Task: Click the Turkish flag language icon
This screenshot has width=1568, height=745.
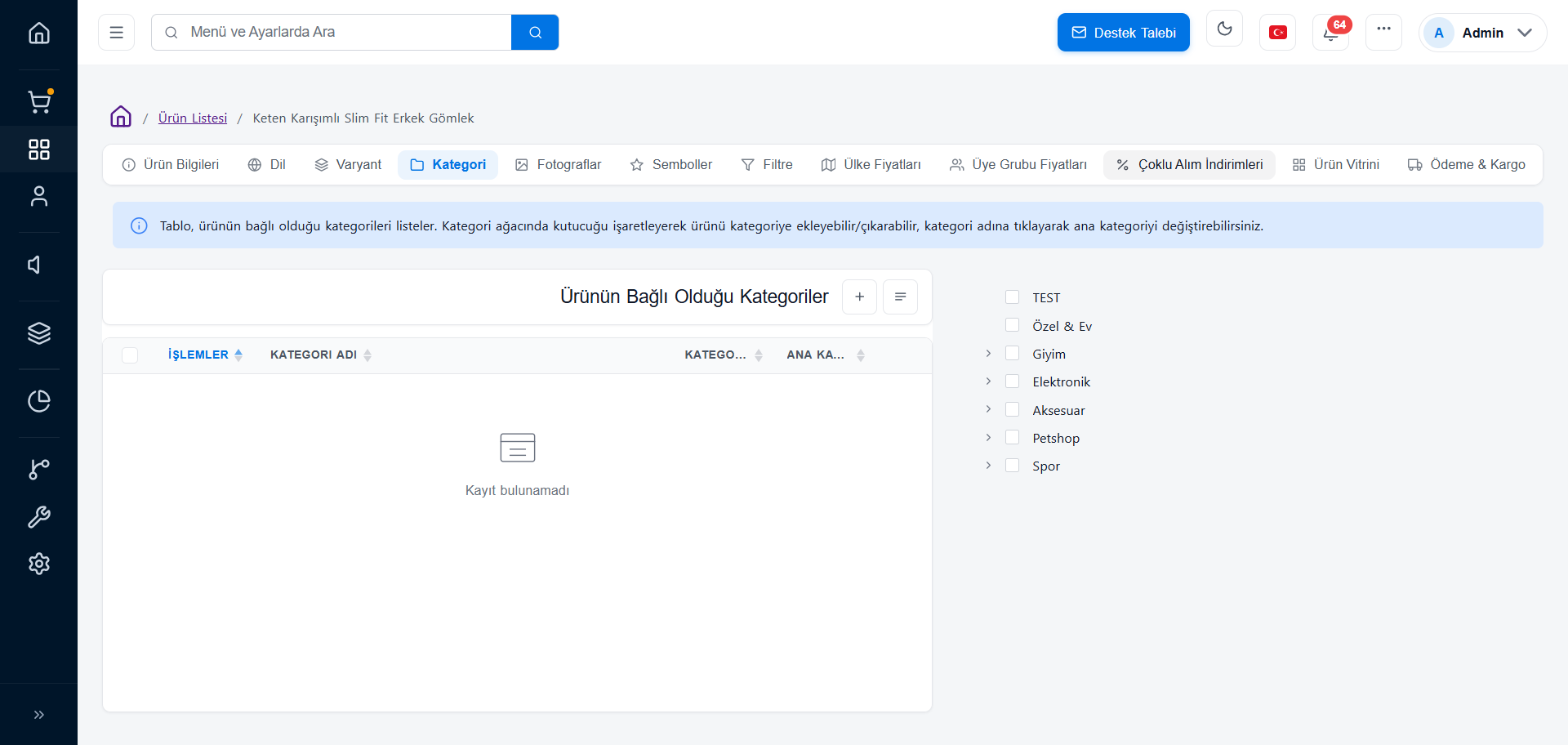Action: (1277, 33)
